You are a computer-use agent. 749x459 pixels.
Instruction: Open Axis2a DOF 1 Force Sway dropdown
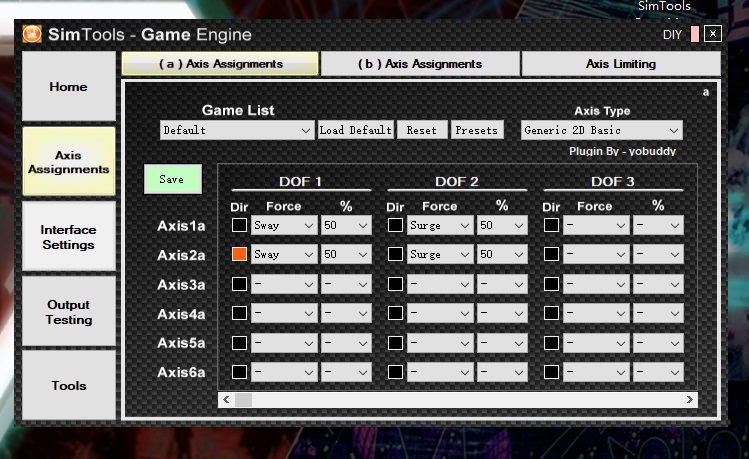284,254
